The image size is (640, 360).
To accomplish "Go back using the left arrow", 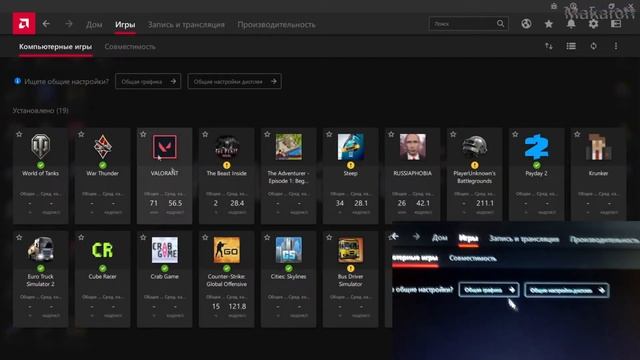I will point(46,24).
